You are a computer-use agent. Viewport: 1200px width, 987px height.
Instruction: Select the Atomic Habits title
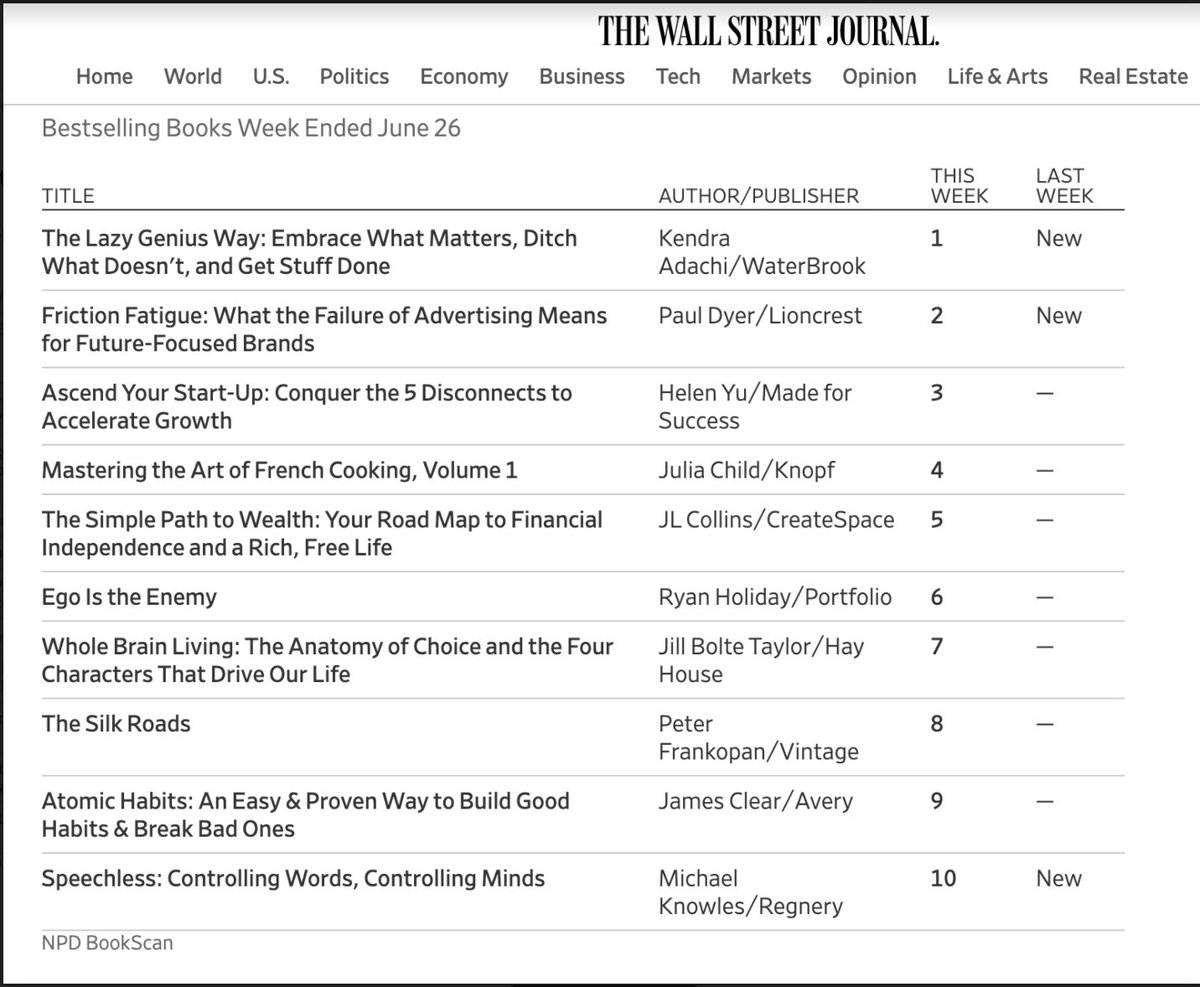click(x=305, y=815)
